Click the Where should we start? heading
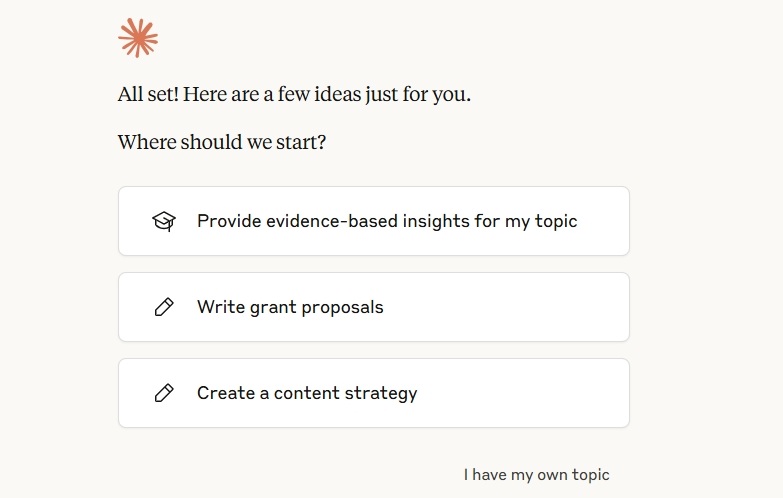The width and height of the screenshot is (783, 498). 222,142
